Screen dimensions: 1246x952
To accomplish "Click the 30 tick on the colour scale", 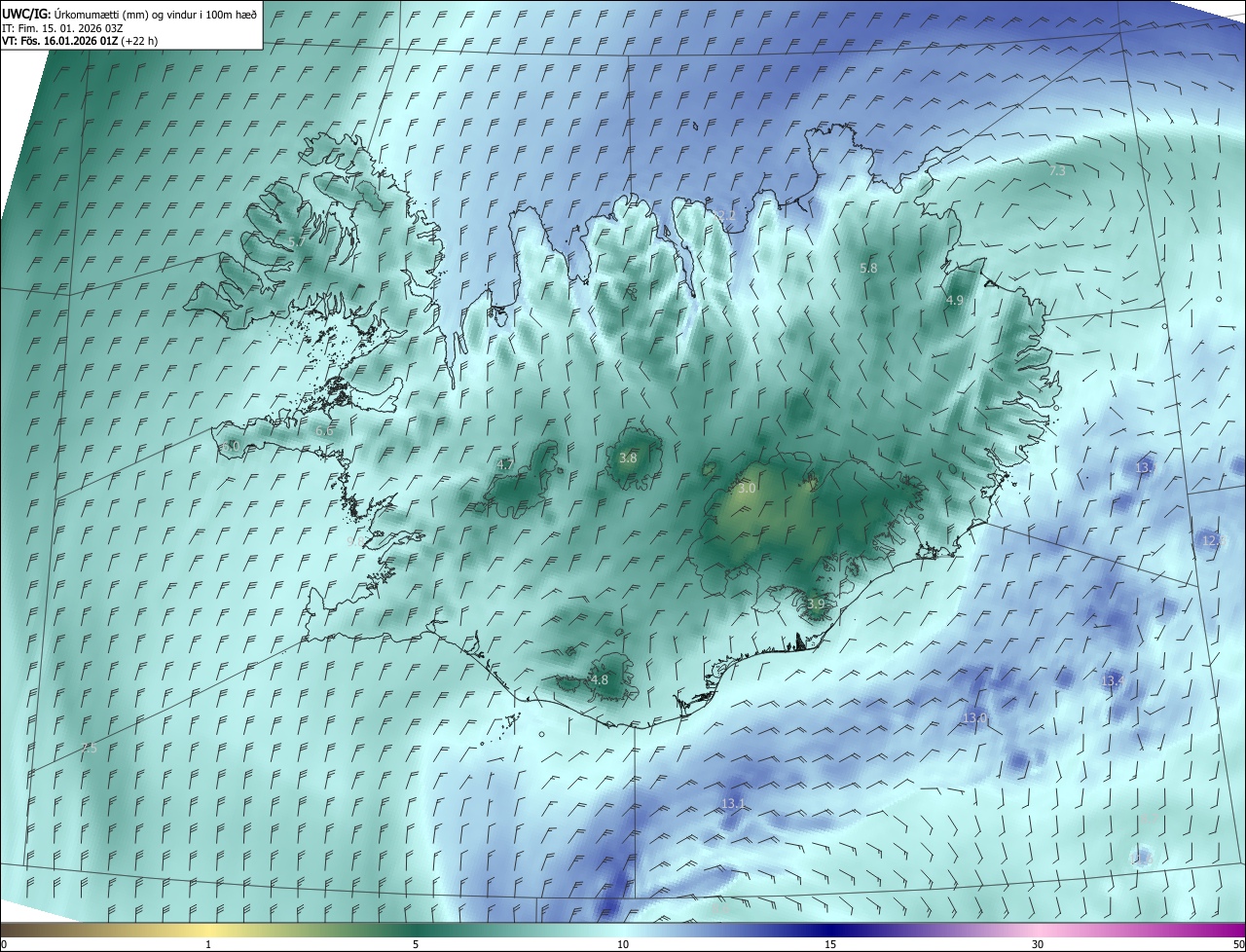I will coord(1038,944).
